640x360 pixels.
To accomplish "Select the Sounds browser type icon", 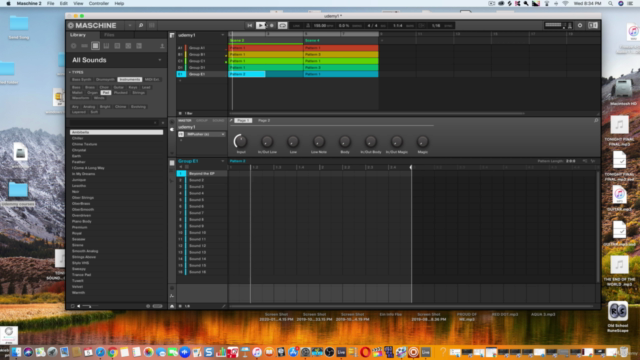I will click(x=96, y=46).
